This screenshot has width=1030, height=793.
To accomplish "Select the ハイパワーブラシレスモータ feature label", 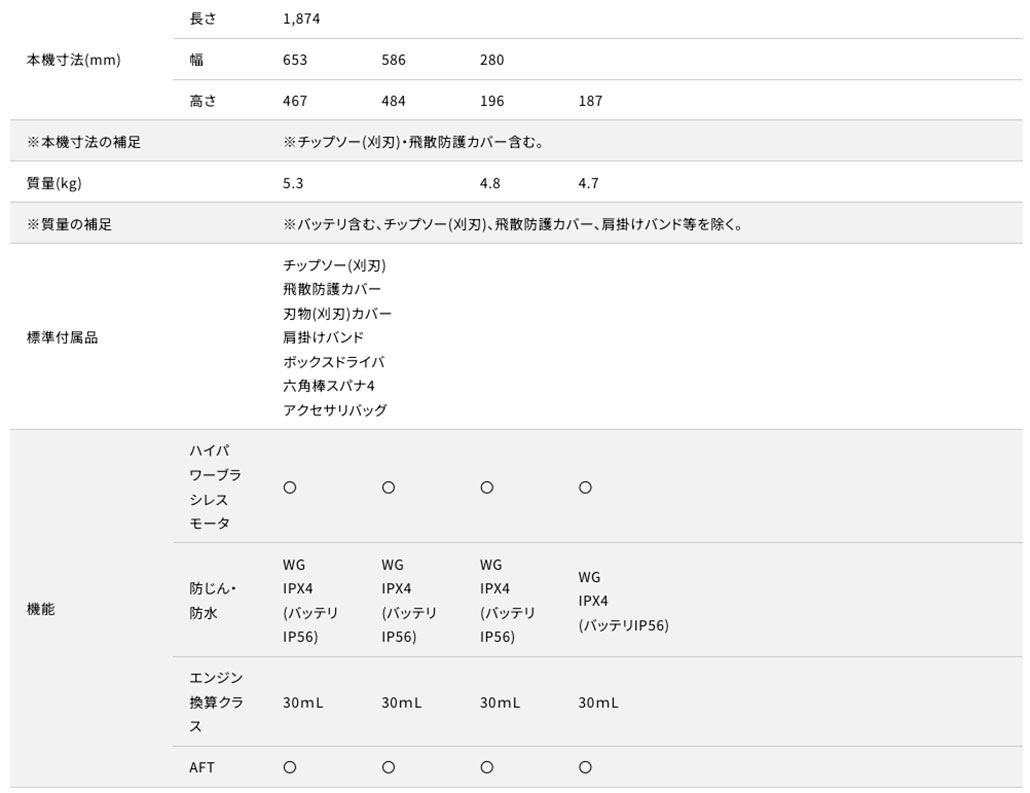I will pyautogui.click(x=215, y=487).
